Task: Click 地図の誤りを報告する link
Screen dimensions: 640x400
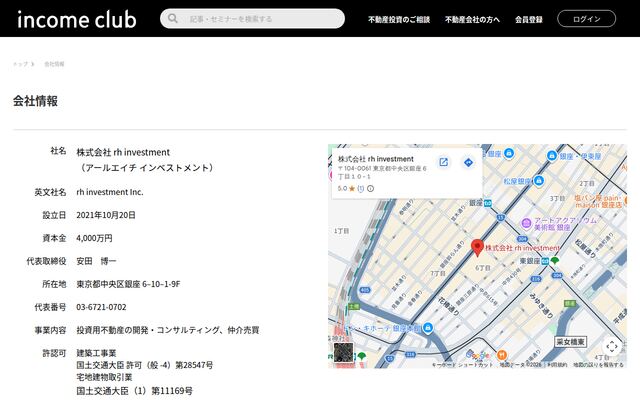Action: point(598,364)
